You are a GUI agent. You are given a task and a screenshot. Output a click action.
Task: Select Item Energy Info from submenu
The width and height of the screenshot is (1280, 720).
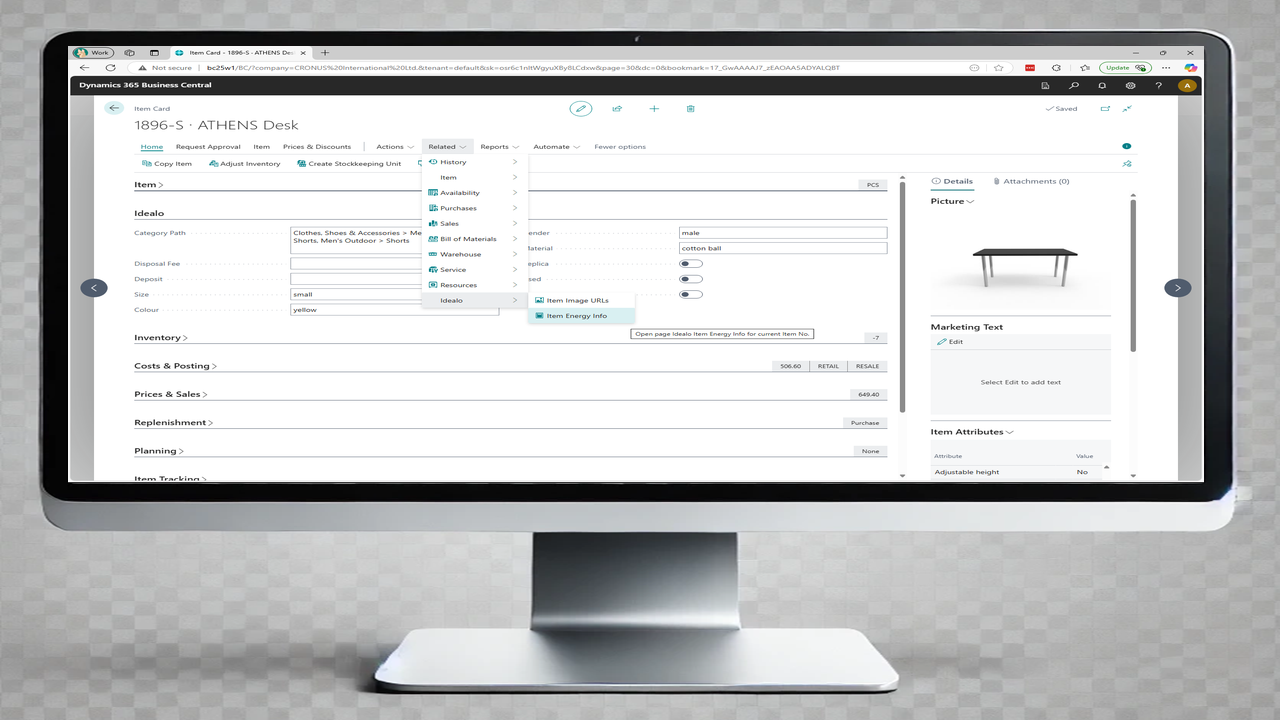tap(576, 316)
